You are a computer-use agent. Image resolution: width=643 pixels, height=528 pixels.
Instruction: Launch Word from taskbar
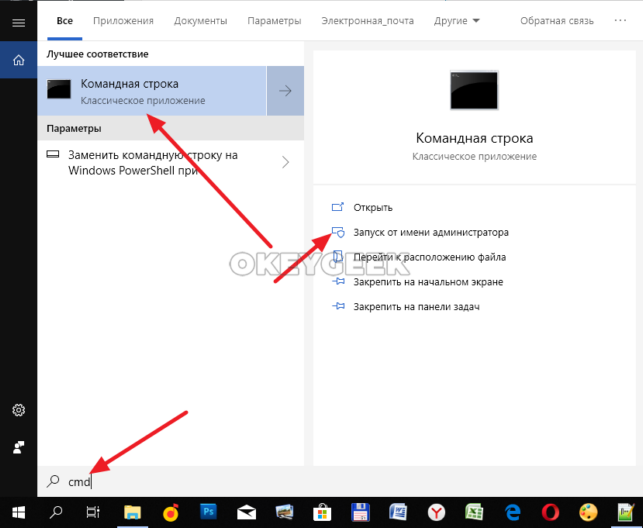tap(398, 512)
